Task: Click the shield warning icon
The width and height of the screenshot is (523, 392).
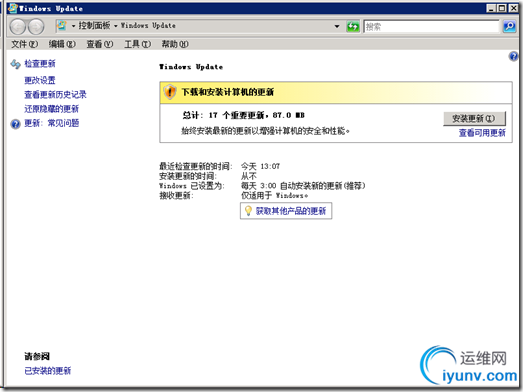Action: 169,91
